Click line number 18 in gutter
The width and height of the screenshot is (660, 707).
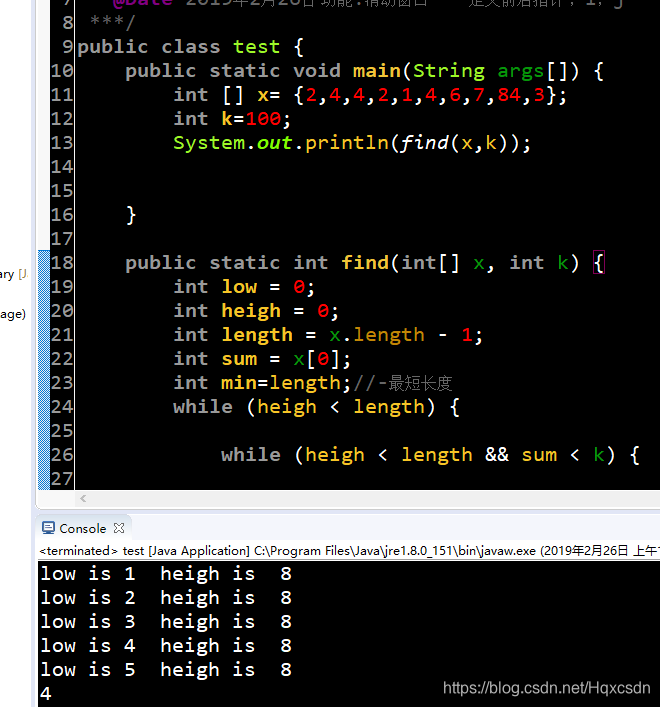[62, 262]
